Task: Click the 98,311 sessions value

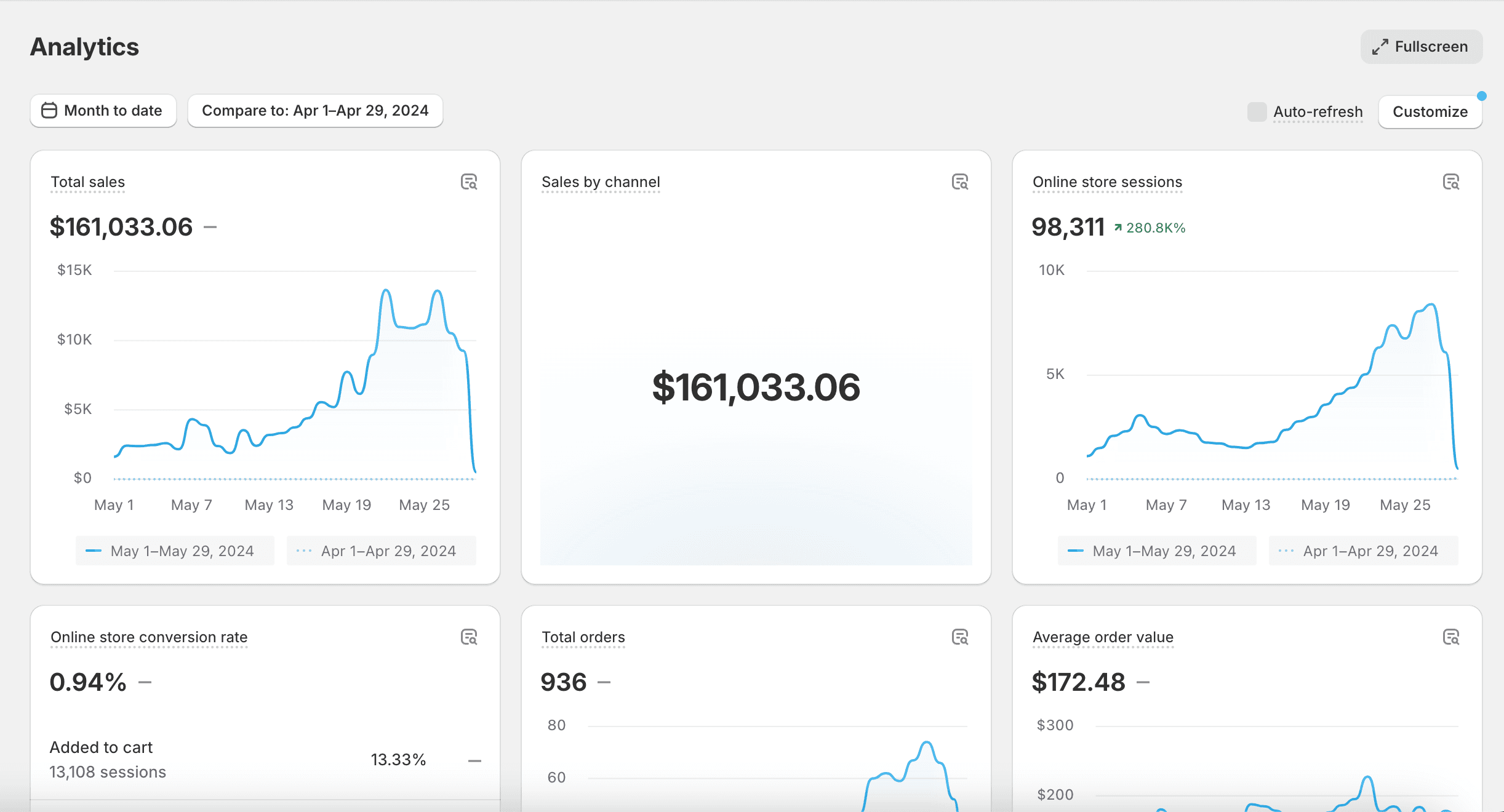Action: [1068, 227]
